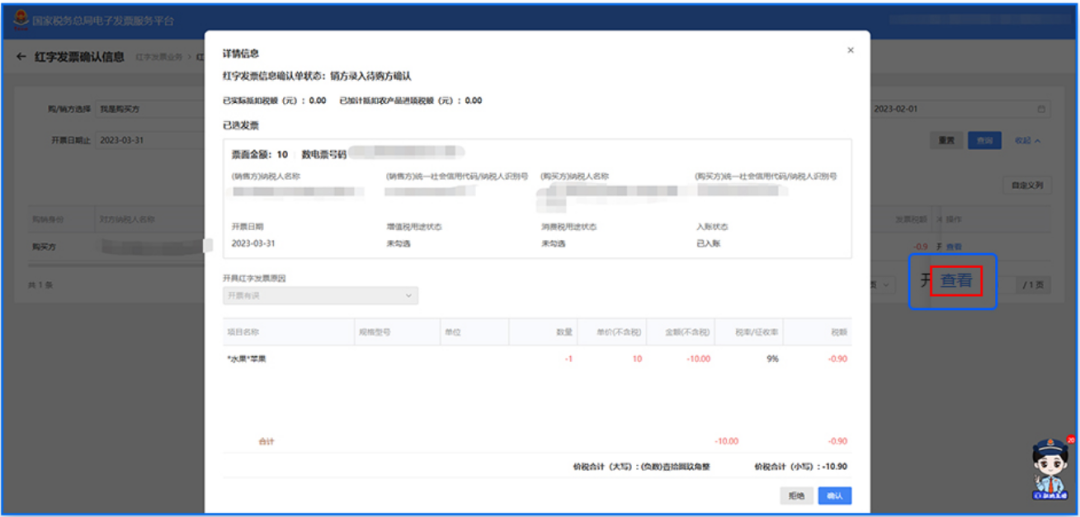The image size is (1080, 517).
Task: Click the 已入账 status value
Action: (709, 243)
